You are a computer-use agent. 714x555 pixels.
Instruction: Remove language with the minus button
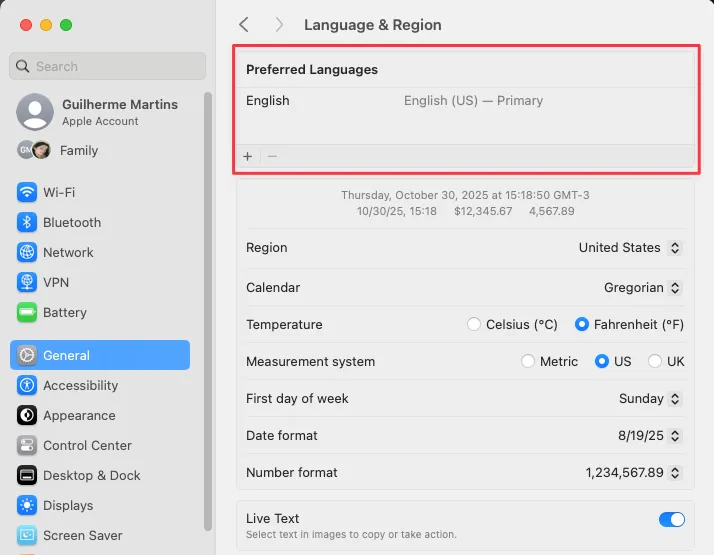click(x=272, y=157)
